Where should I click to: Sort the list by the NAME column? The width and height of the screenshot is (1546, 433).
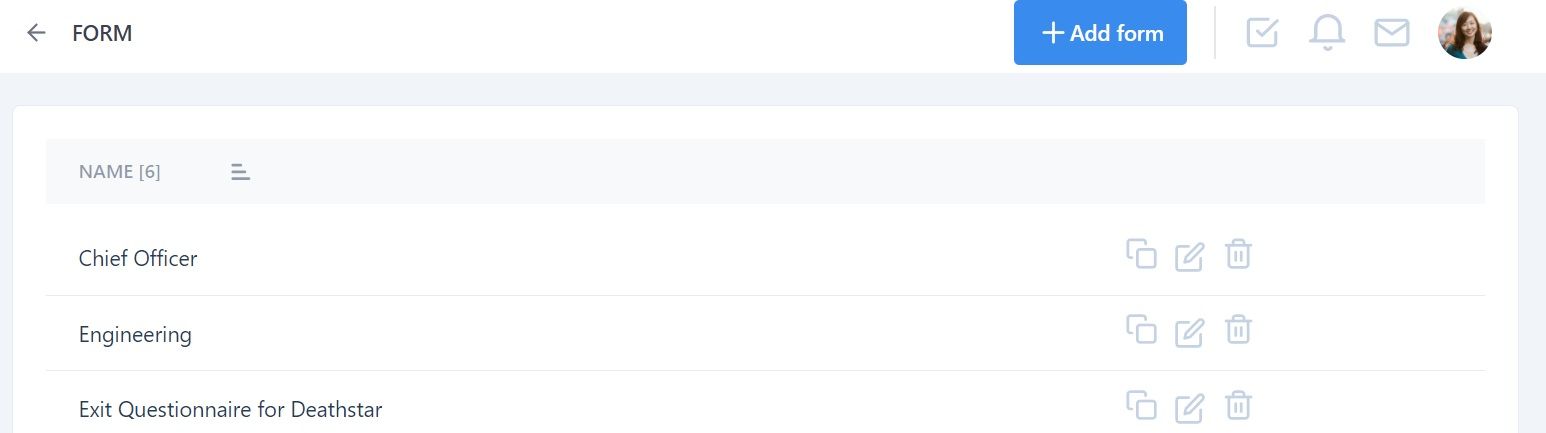[x=240, y=172]
